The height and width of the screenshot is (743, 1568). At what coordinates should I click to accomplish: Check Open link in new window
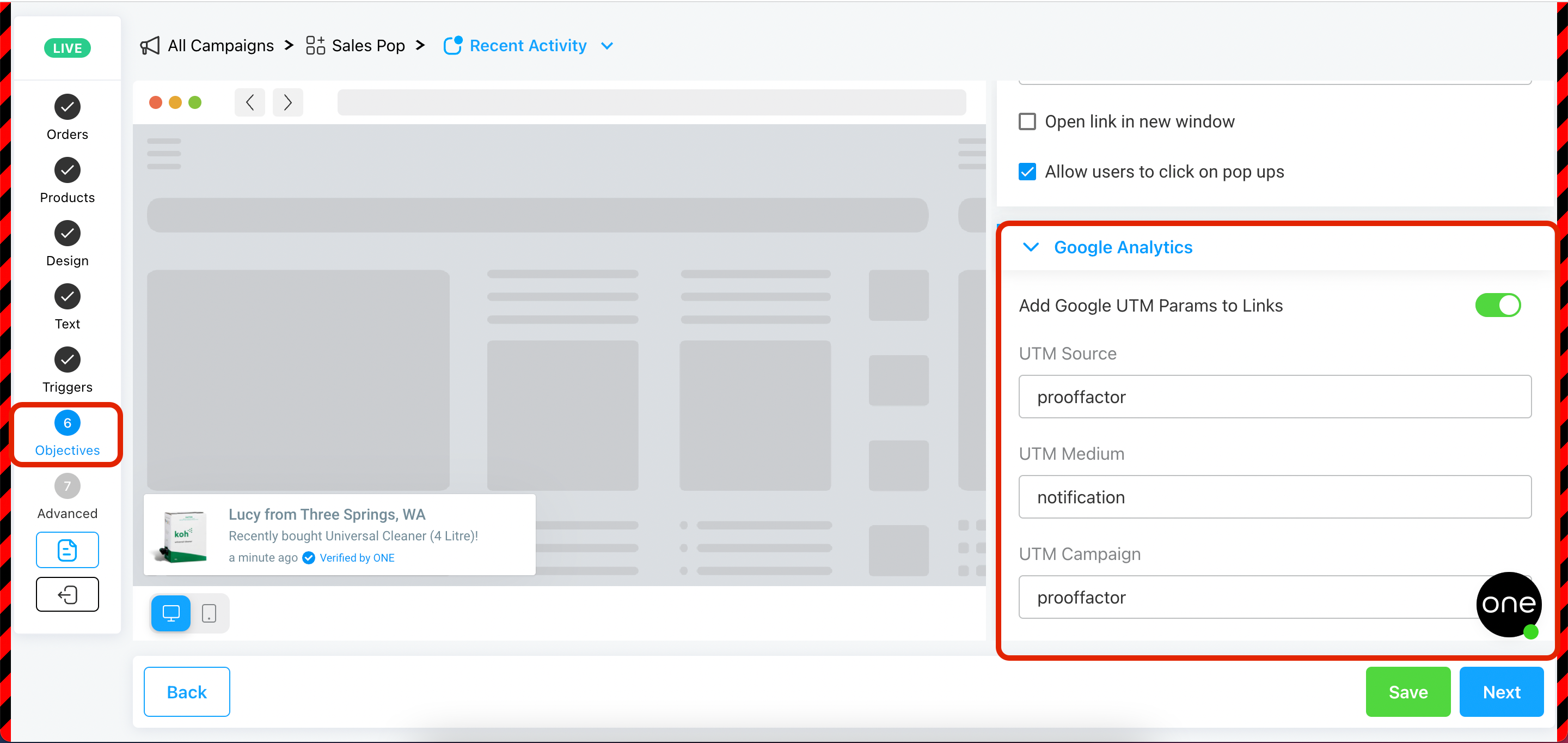click(x=1027, y=122)
